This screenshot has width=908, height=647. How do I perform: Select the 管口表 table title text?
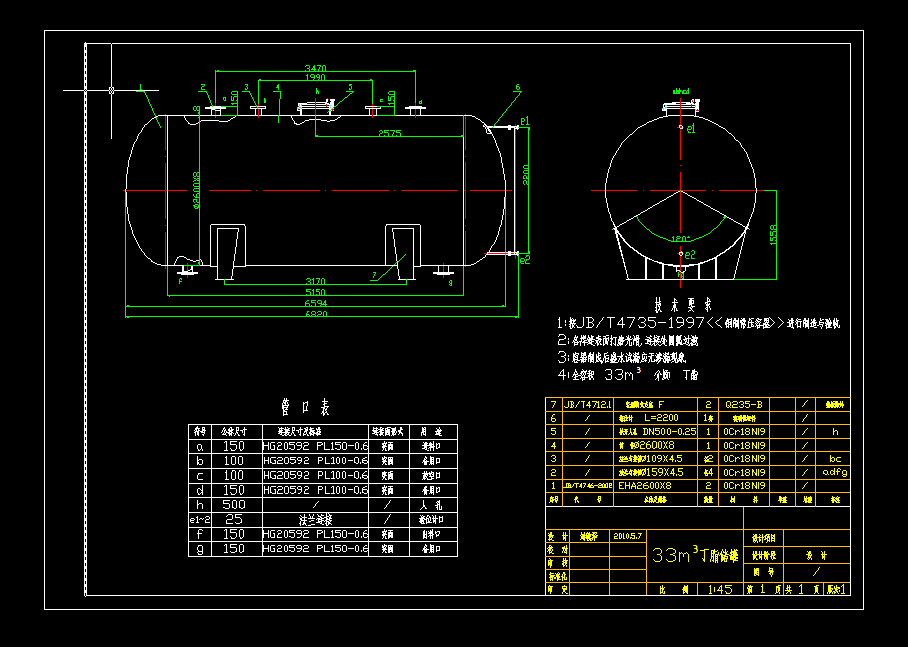click(303, 409)
